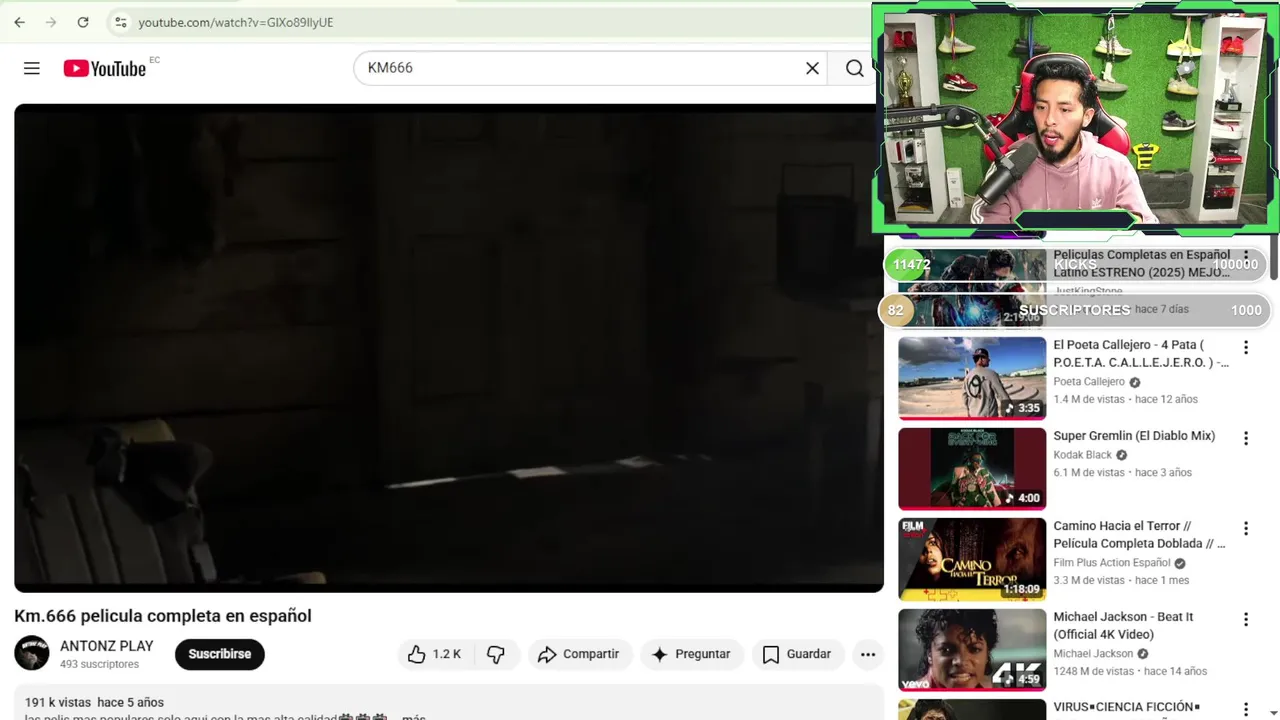Screen dimensions: 1280x720
Task: Like the video with thumbs-up
Action: (x=435, y=654)
